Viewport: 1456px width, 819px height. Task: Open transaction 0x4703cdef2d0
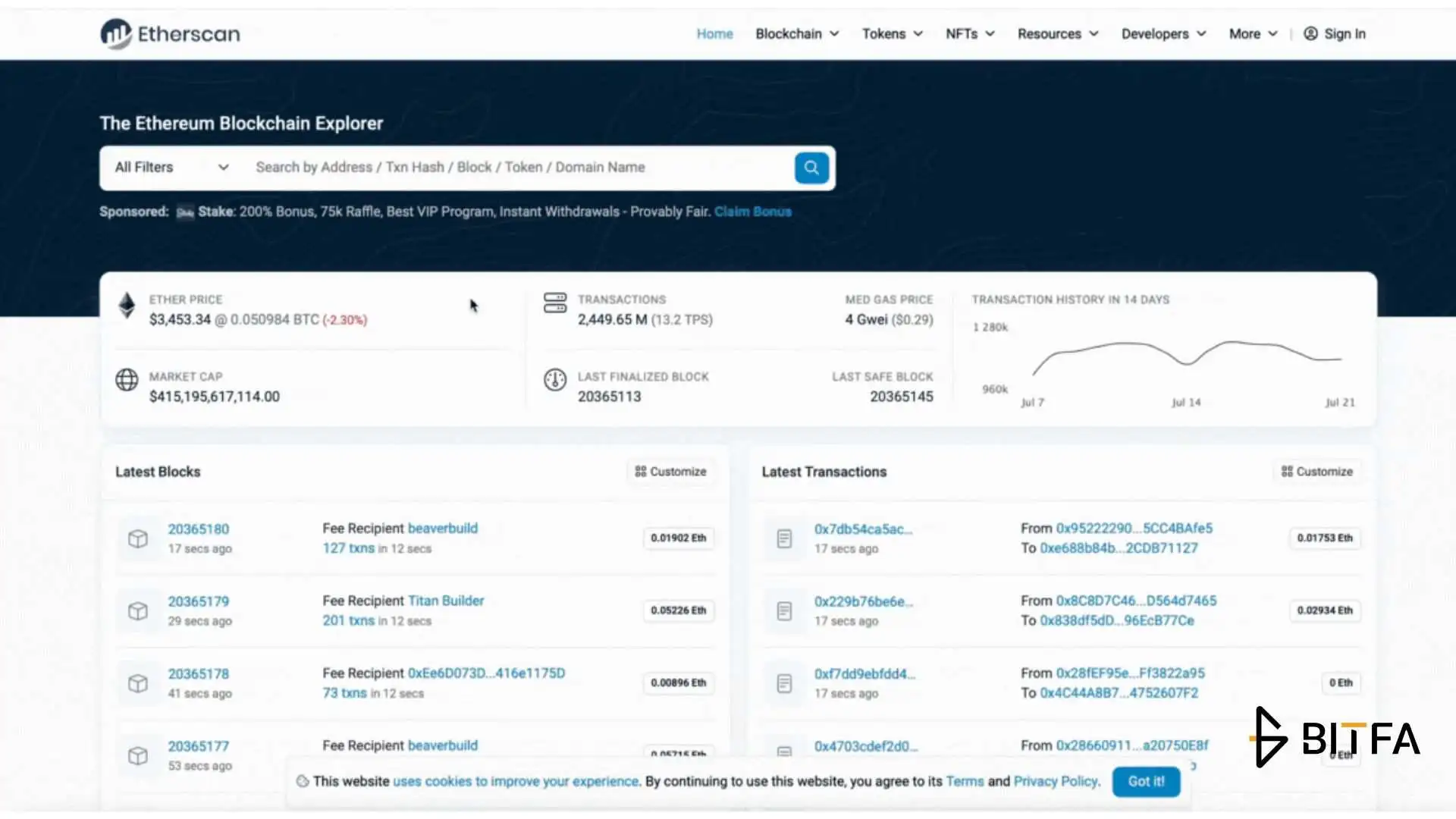(x=865, y=746)
